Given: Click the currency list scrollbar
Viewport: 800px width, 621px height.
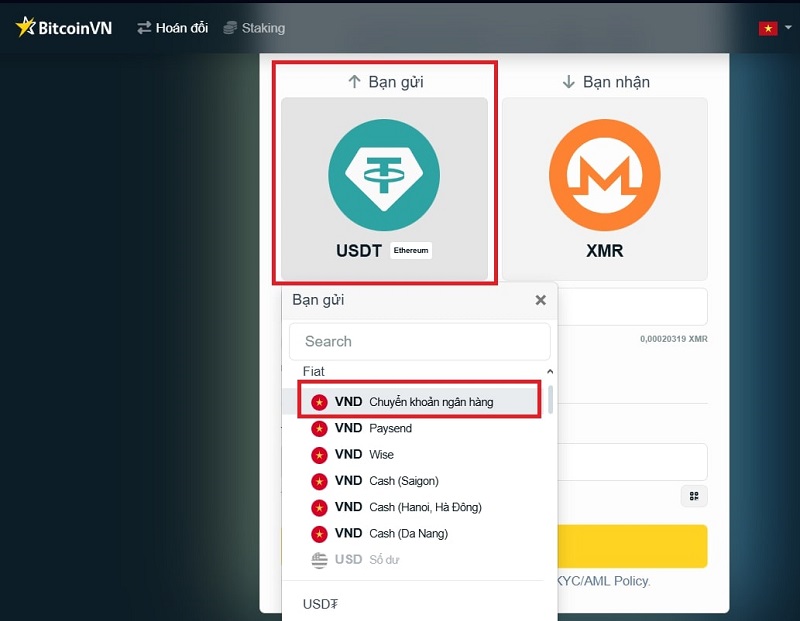Looking at the screenshot, I should [550, 398].
